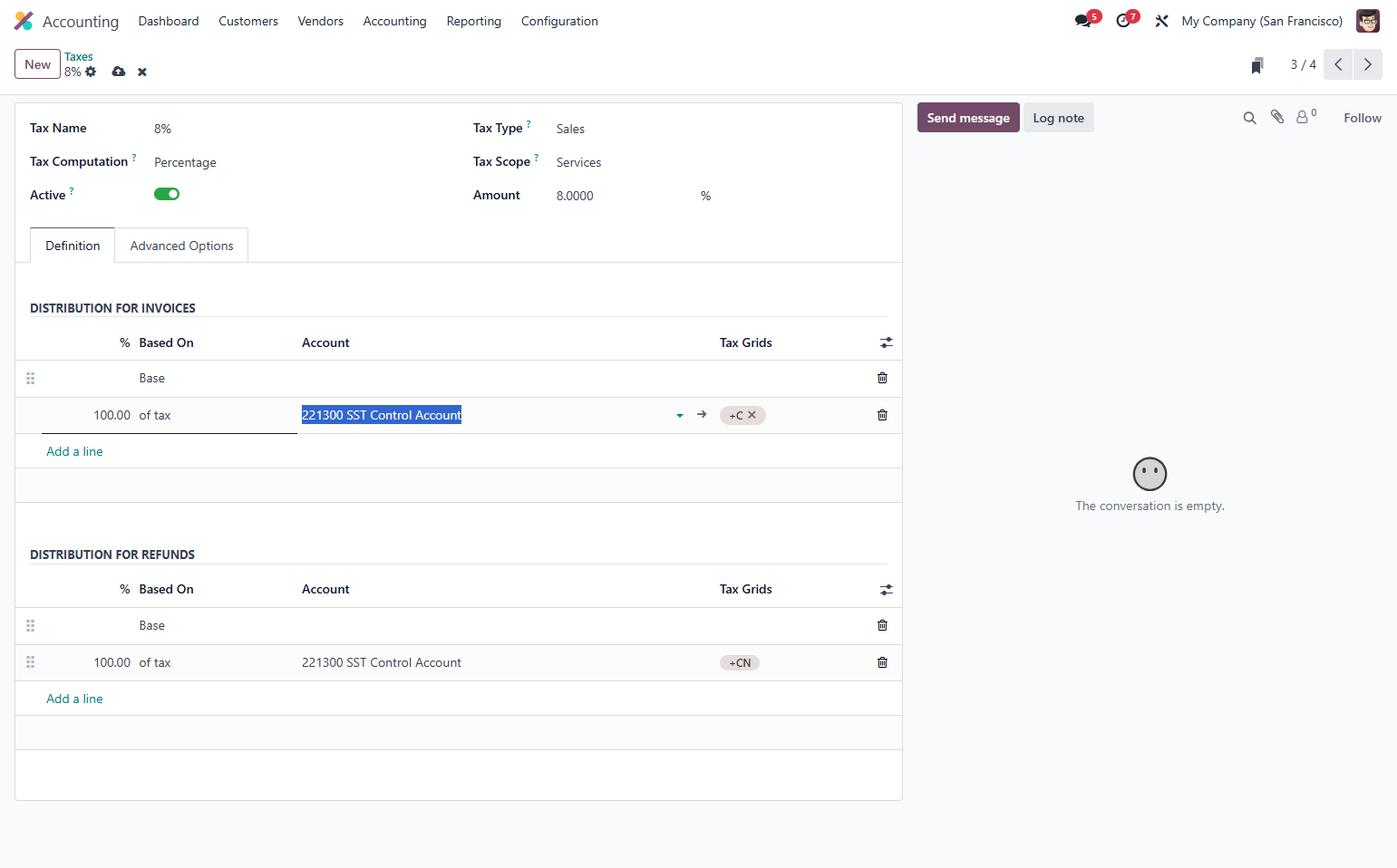The width and height of the screenshot is (1397, 868).
Task: Switch to the Definition tab
Action: pos(73,246)
